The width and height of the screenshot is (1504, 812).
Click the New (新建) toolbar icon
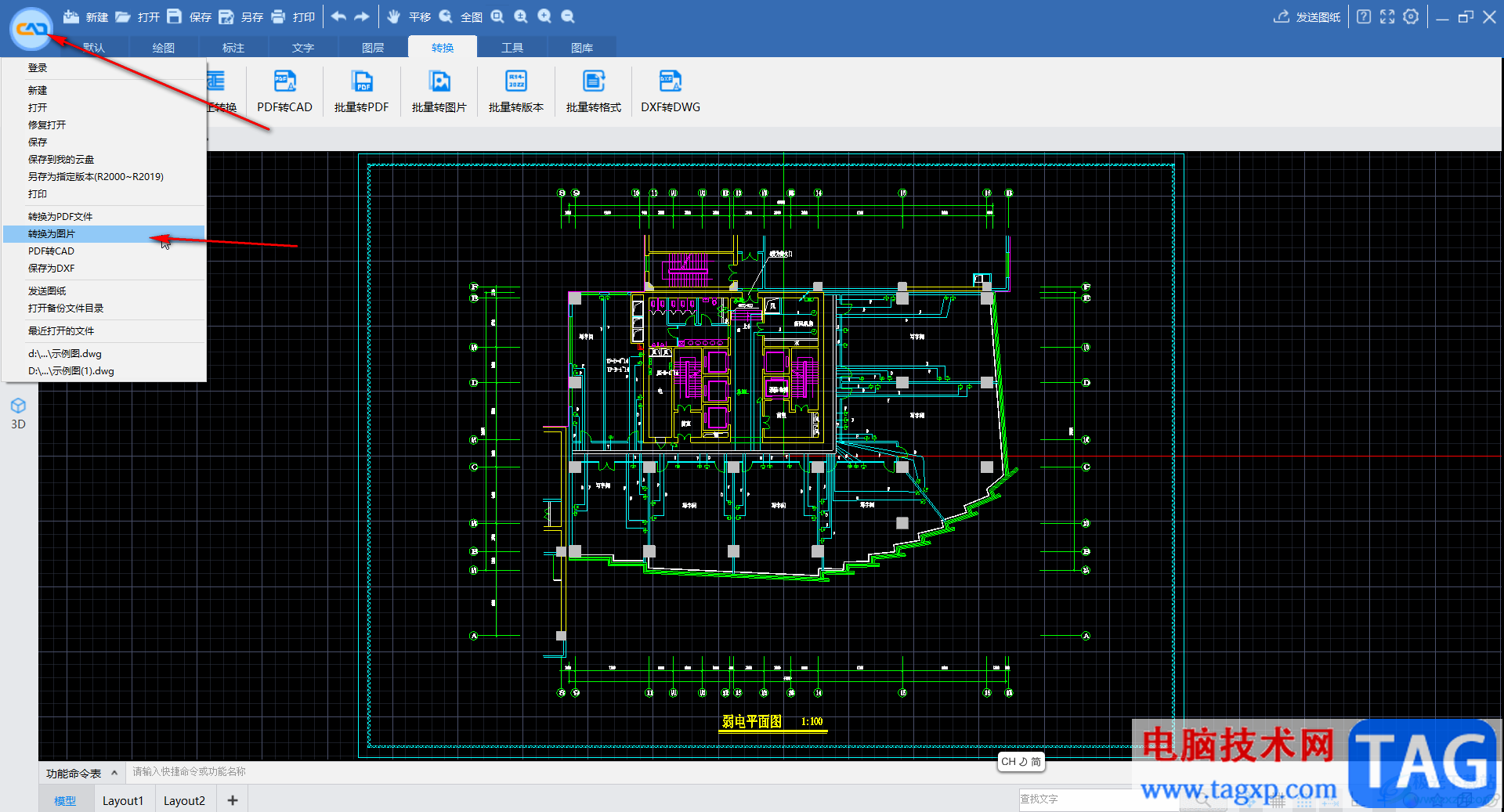[71, 16]
